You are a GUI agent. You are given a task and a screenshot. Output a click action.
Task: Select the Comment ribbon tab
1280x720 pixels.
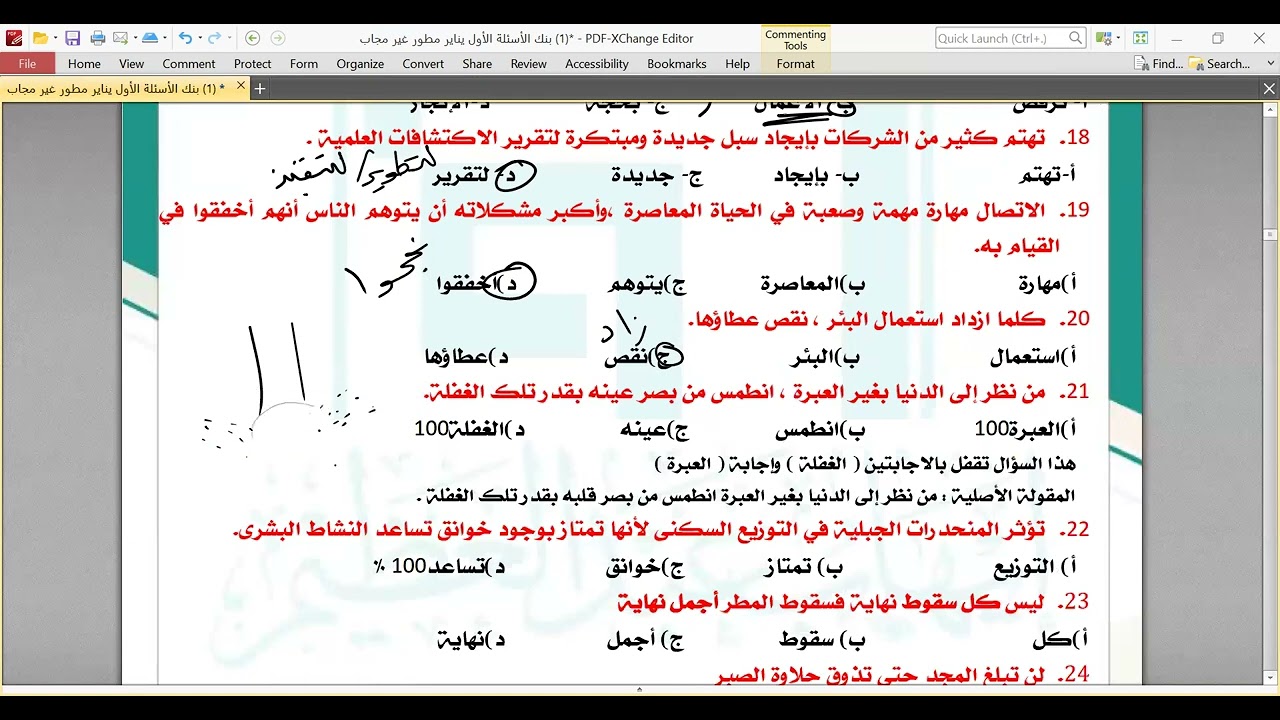coord(189,63)
